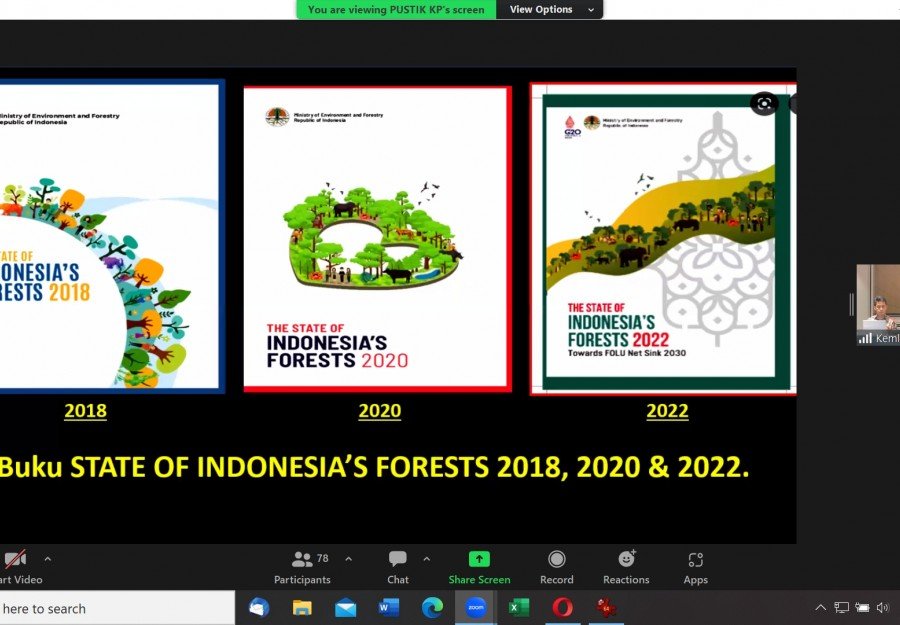
Task: Launch Microsoft Word from the taskbar
Action: [x=389, y=608]
